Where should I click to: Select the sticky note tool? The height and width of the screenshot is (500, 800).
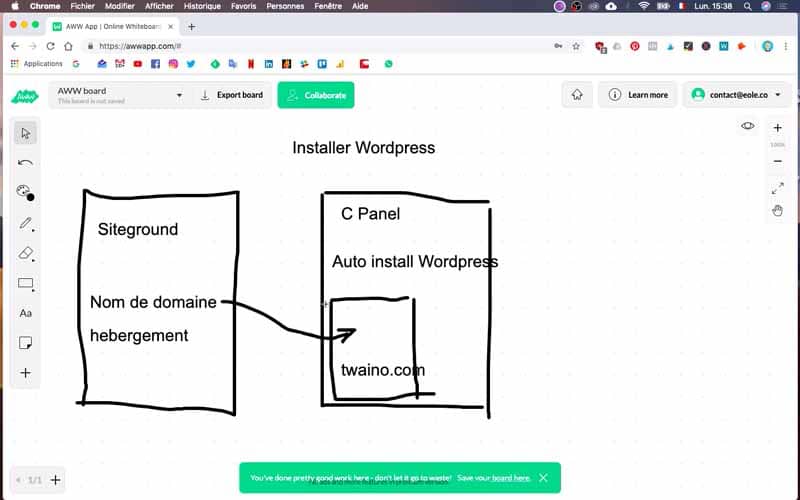(x=26, y=343)
